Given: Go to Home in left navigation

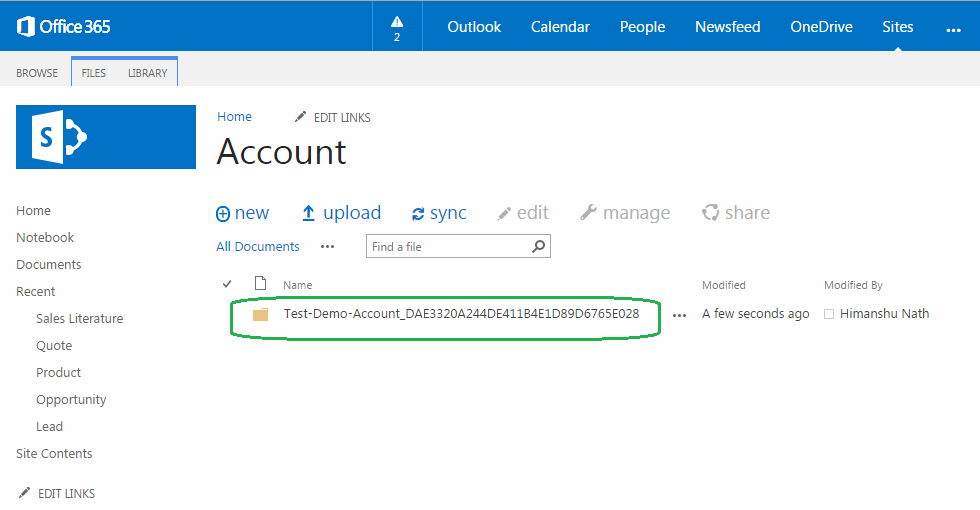Looking at the screenshot, I should point(33,211).
